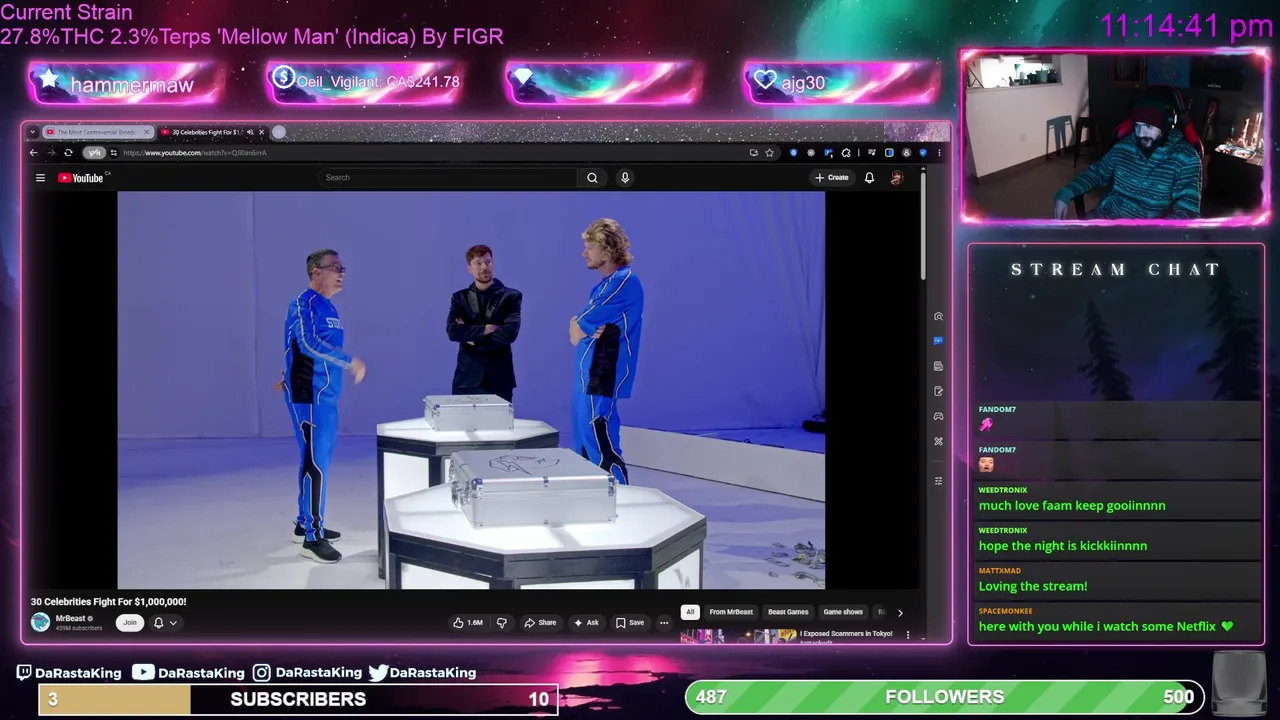Join the MrBeast channel membership
1280x720 pixels.
(x=129, y=622)
